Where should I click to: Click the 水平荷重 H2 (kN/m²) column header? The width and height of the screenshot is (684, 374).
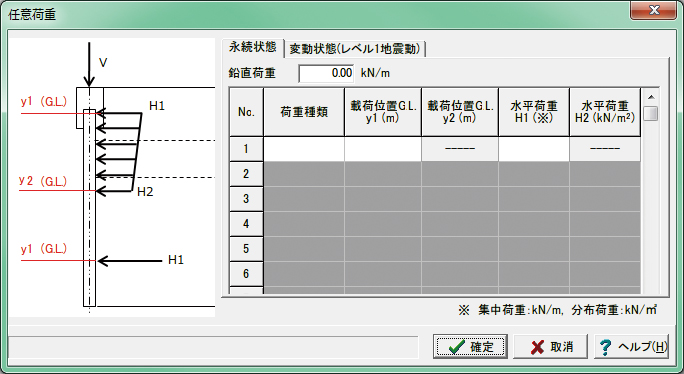point(605,112)
